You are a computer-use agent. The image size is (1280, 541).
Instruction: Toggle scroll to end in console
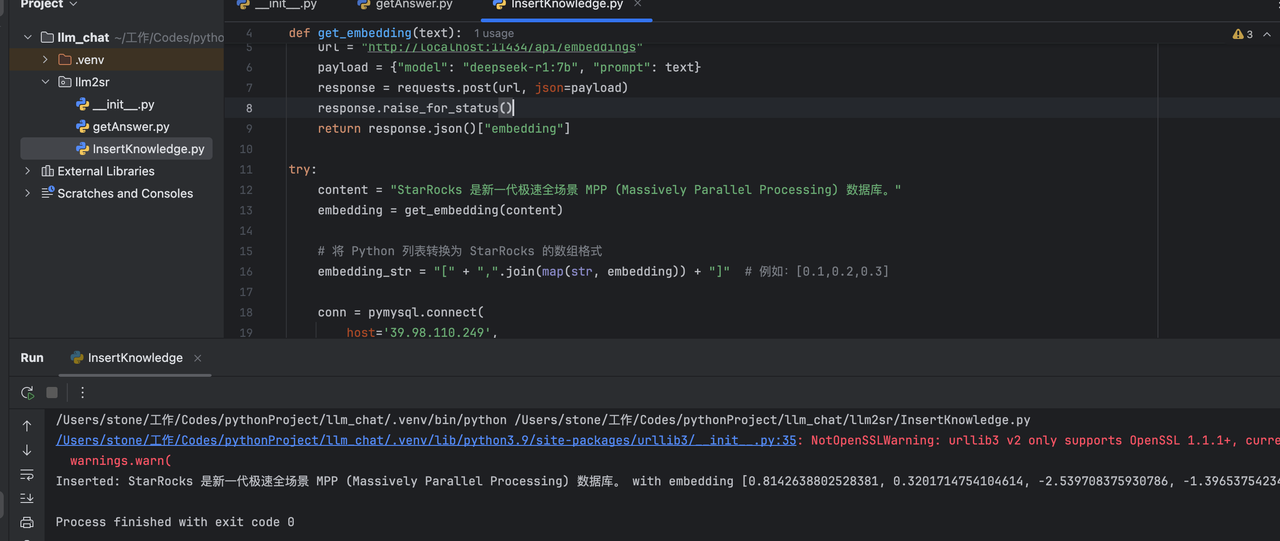point(27,498)
